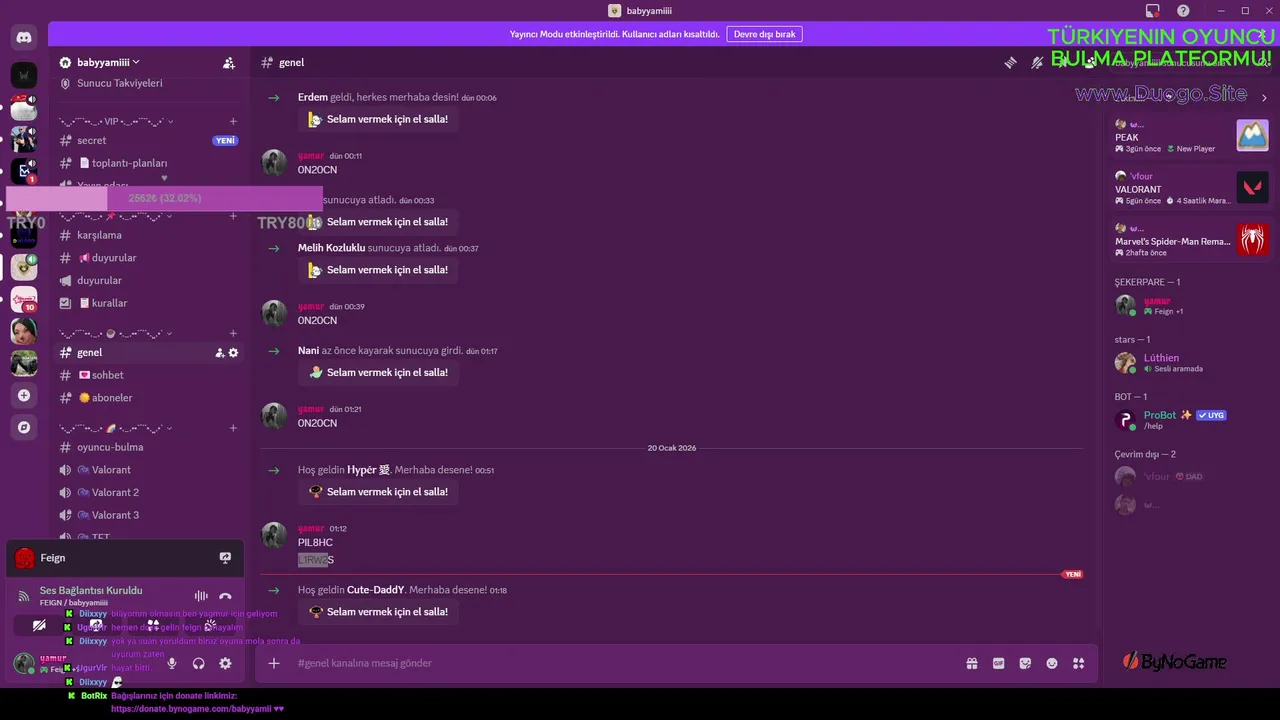Open the invite people icon beside server name
Image resolution: width=1280 pixels, height=720 pixels.
coord(229,62)
